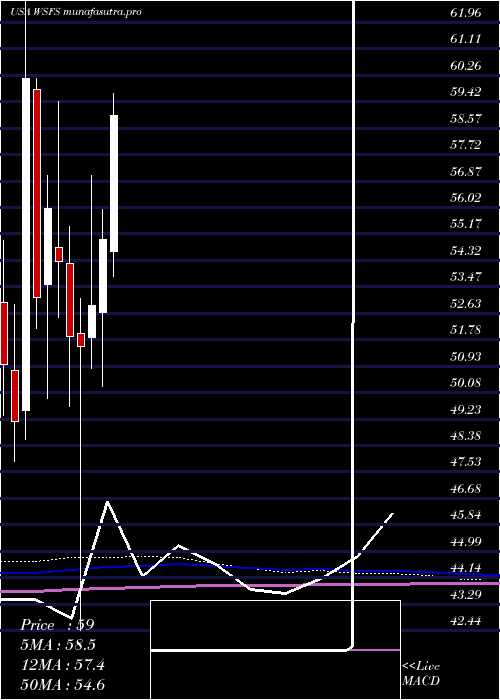Select the 60.26 price axis label
The image size is (500, 700).
pyautogui.click(x=466, y=66)
